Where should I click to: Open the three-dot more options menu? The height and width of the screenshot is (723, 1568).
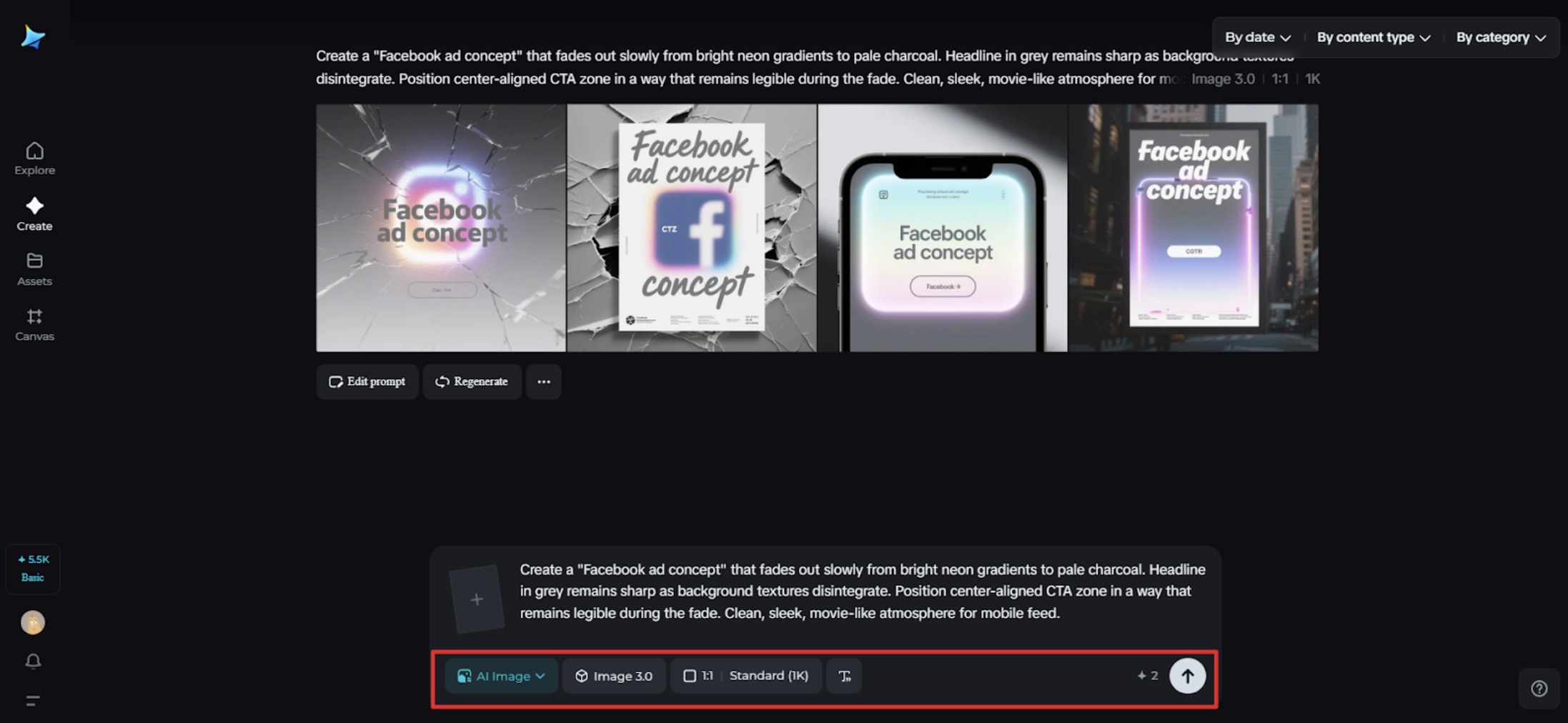coord(544,382)
